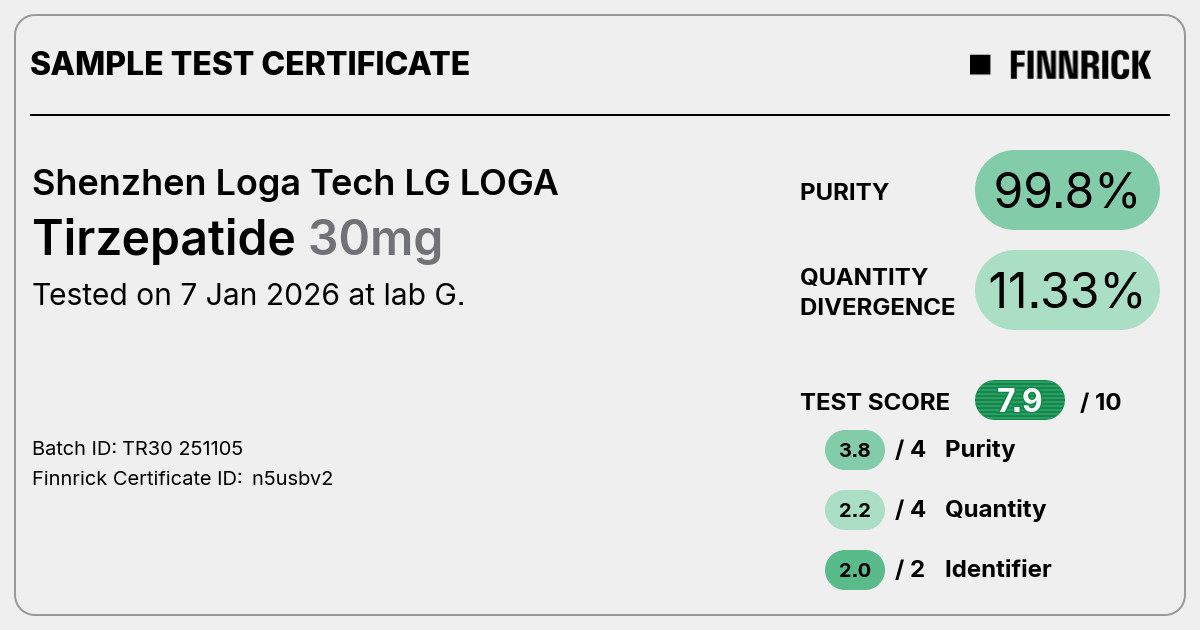Click the Finnrick black square logo icon
Viewport: 1200px width, 630px height.
point(980,65)
